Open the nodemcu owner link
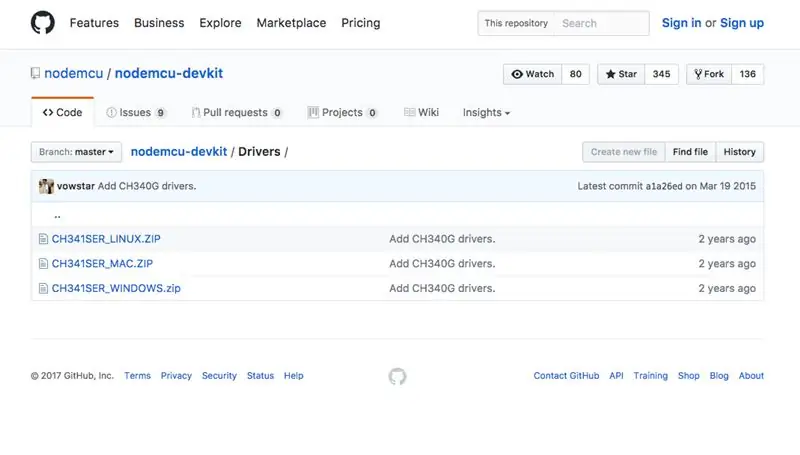This screenshot has height=455, width=800. [73, 73]
